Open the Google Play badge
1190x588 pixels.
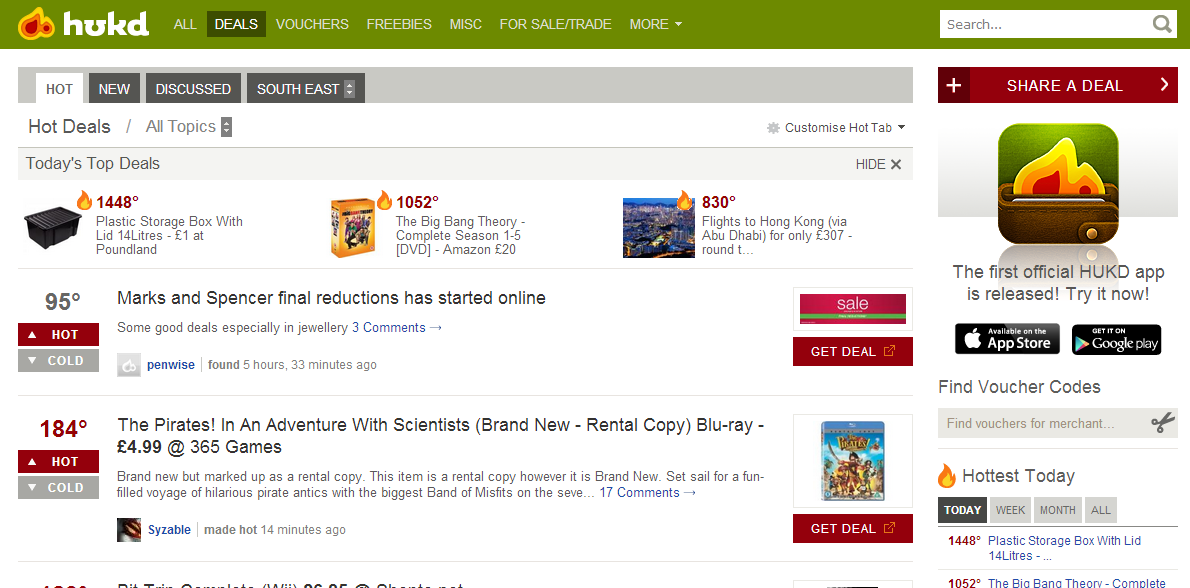coord(1116,339)
